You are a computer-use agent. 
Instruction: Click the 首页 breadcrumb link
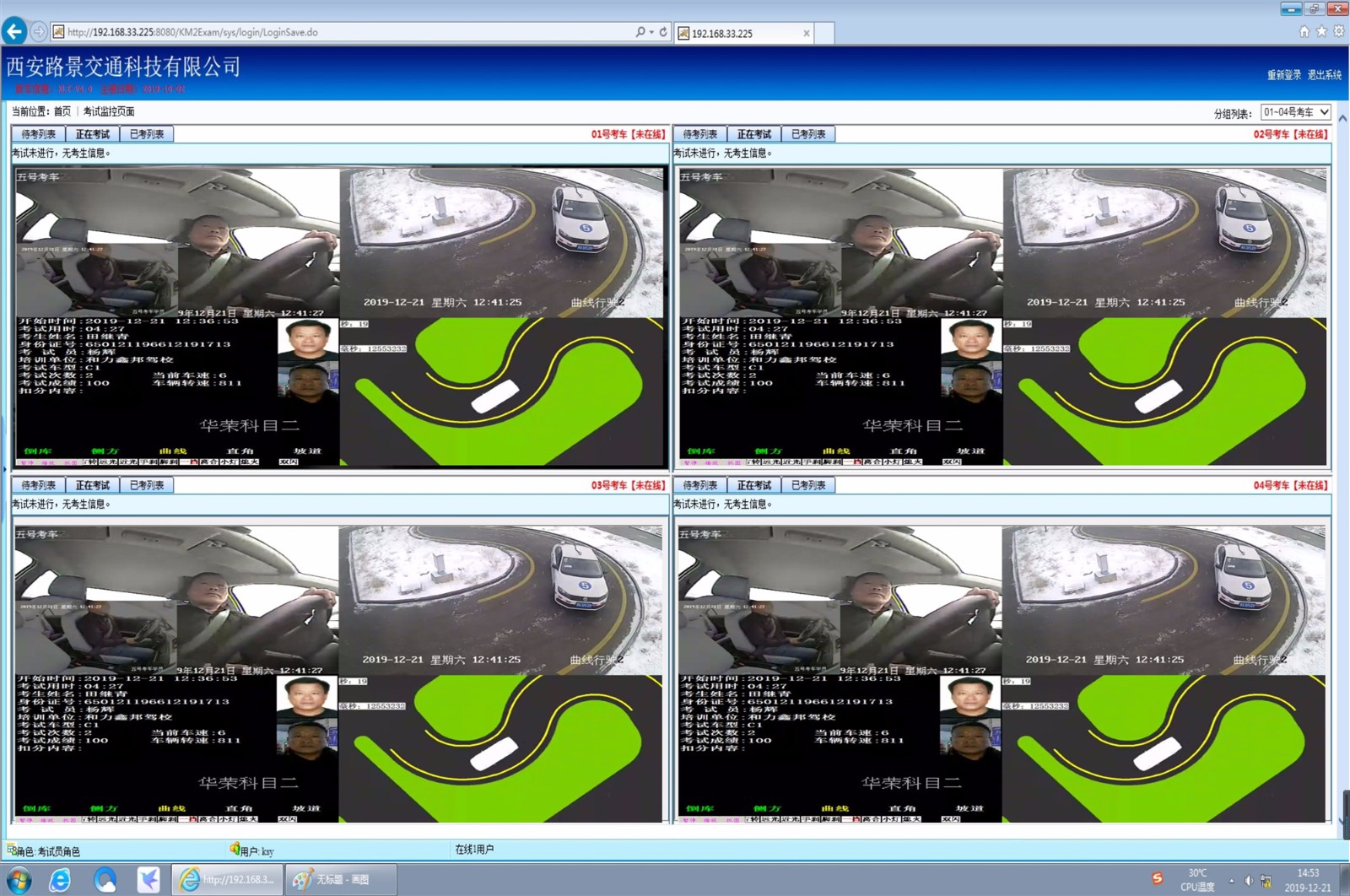pyautogui.click(x=62, y=111)
